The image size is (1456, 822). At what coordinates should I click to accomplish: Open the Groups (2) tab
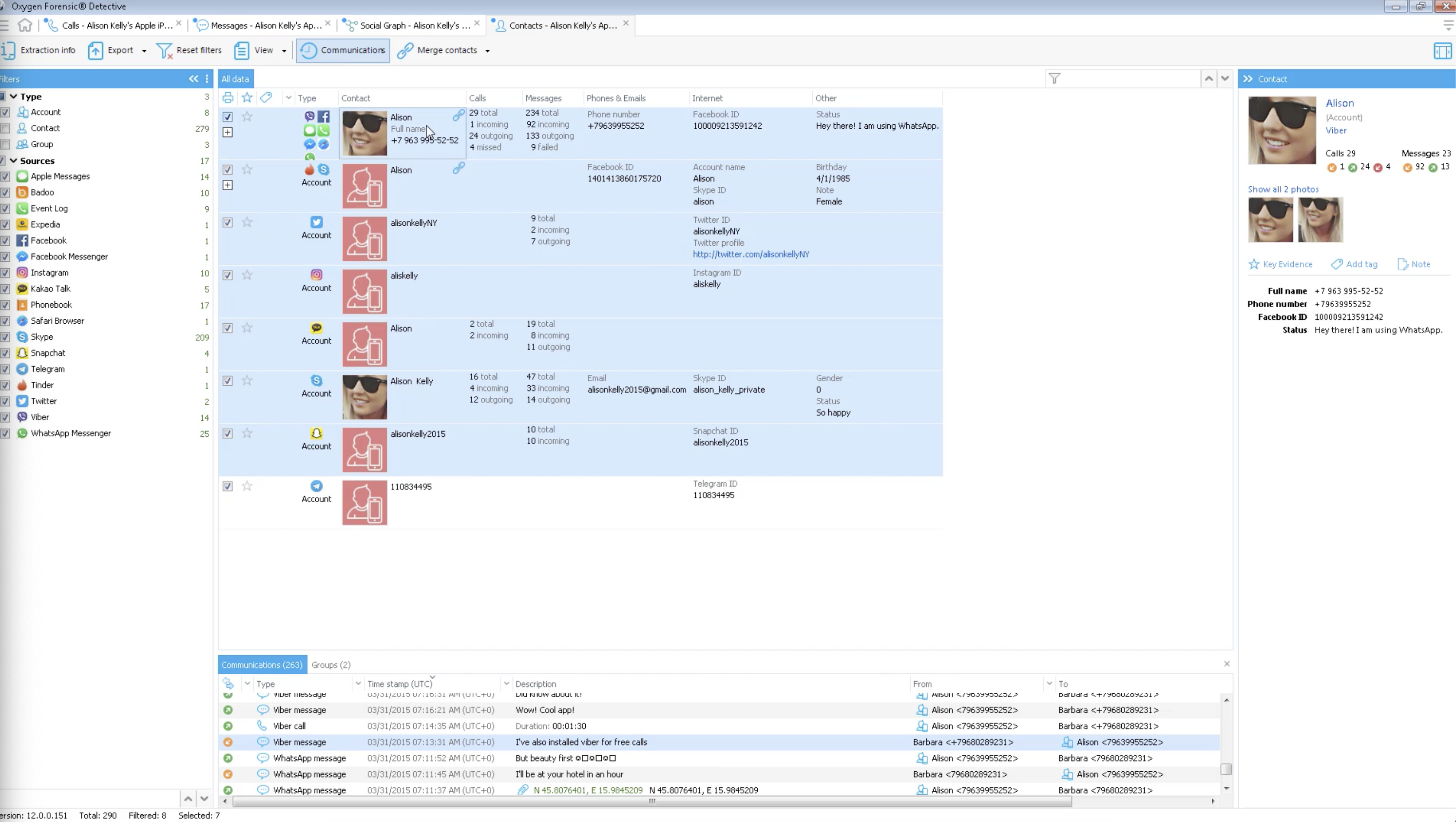click(331, 665)
